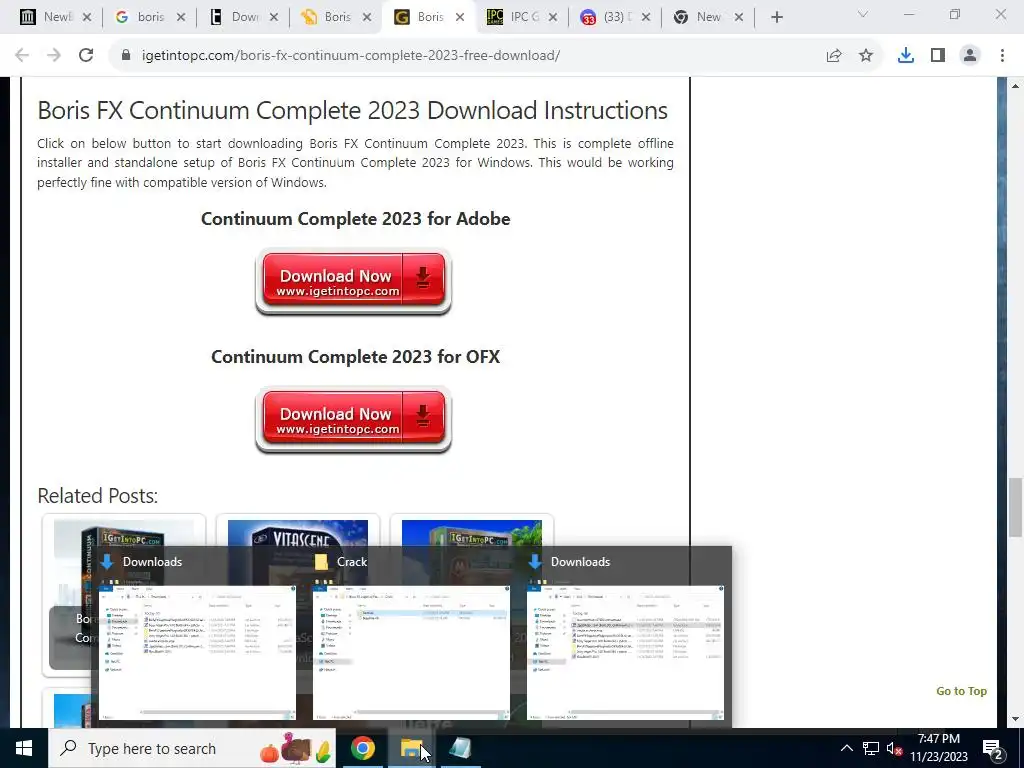
Task: Open a new browser tab
Action: (776, 17)
